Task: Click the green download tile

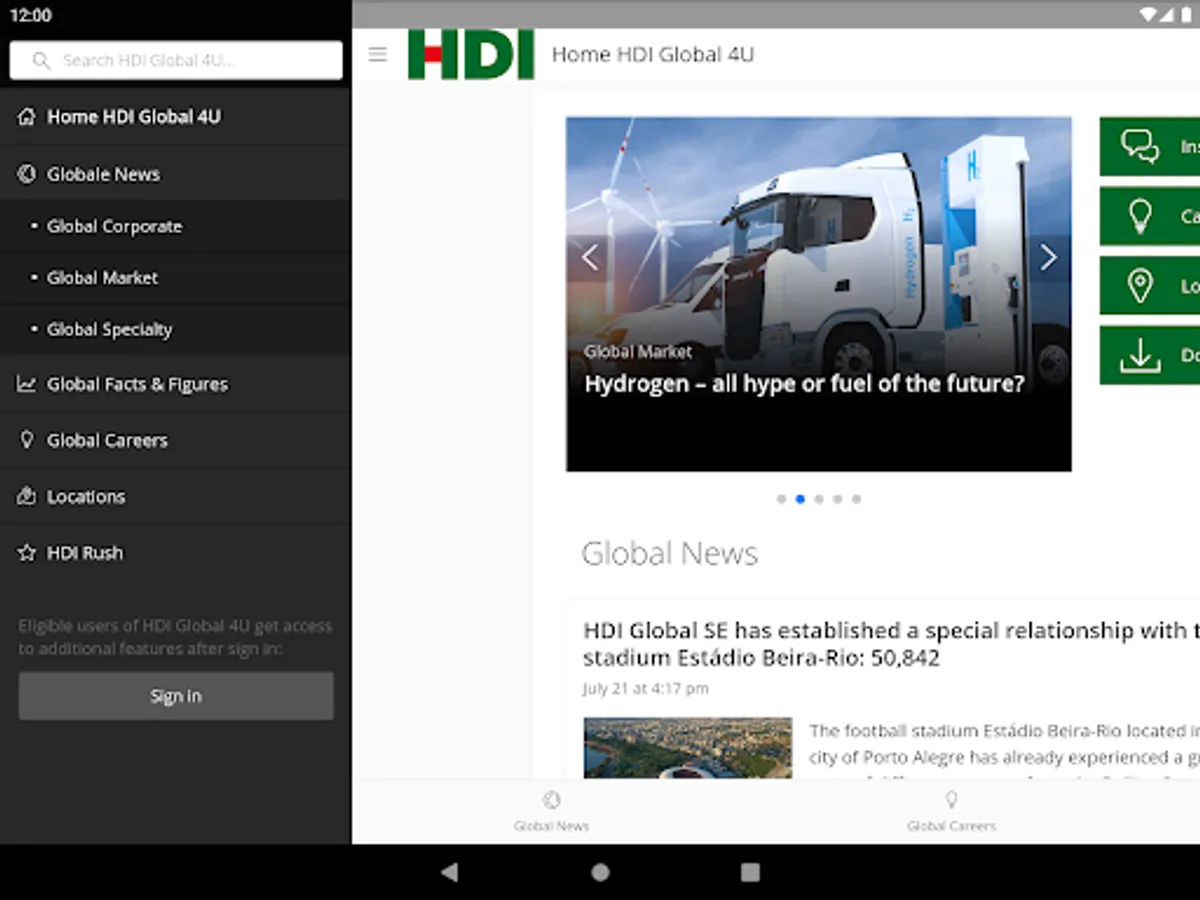Action: coord(1150,355)
